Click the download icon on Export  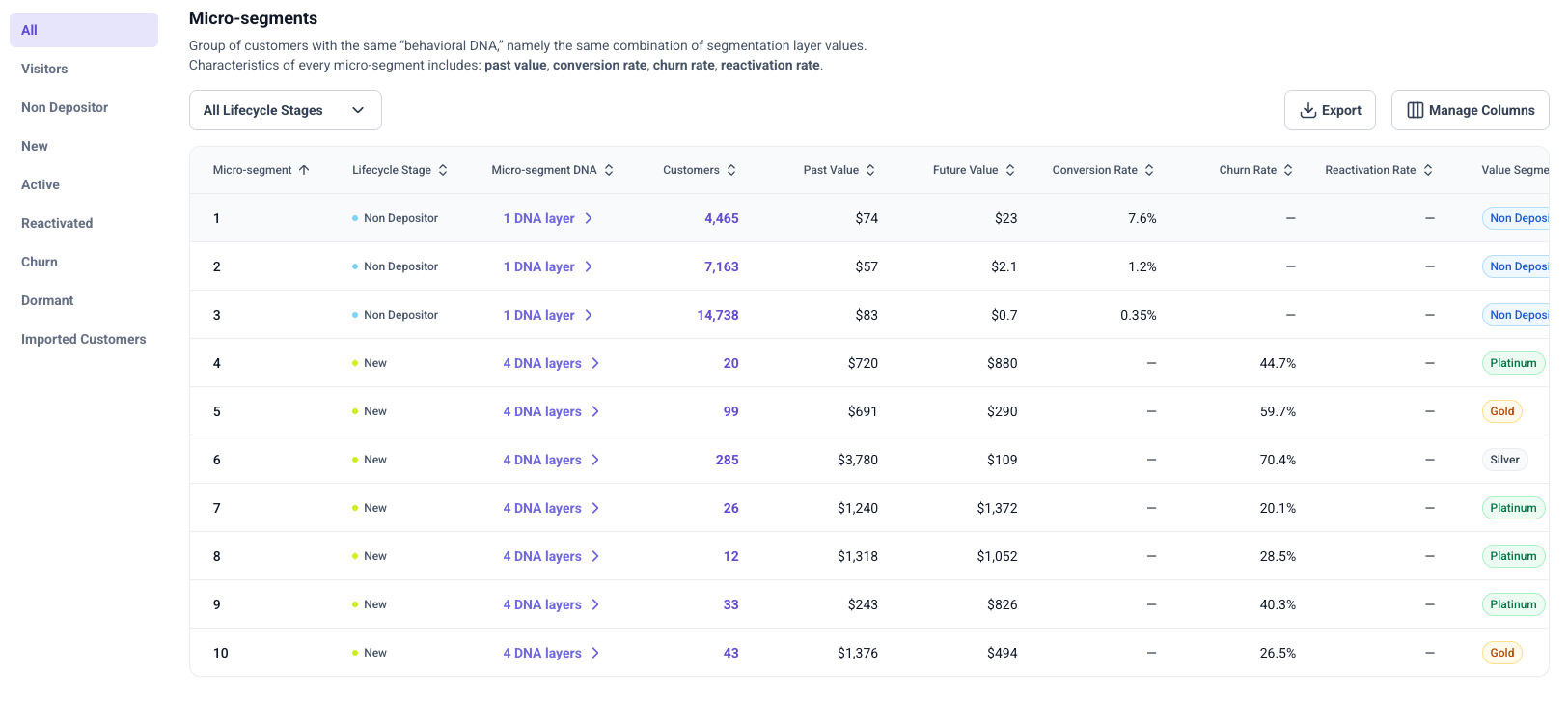point(1308,110)
